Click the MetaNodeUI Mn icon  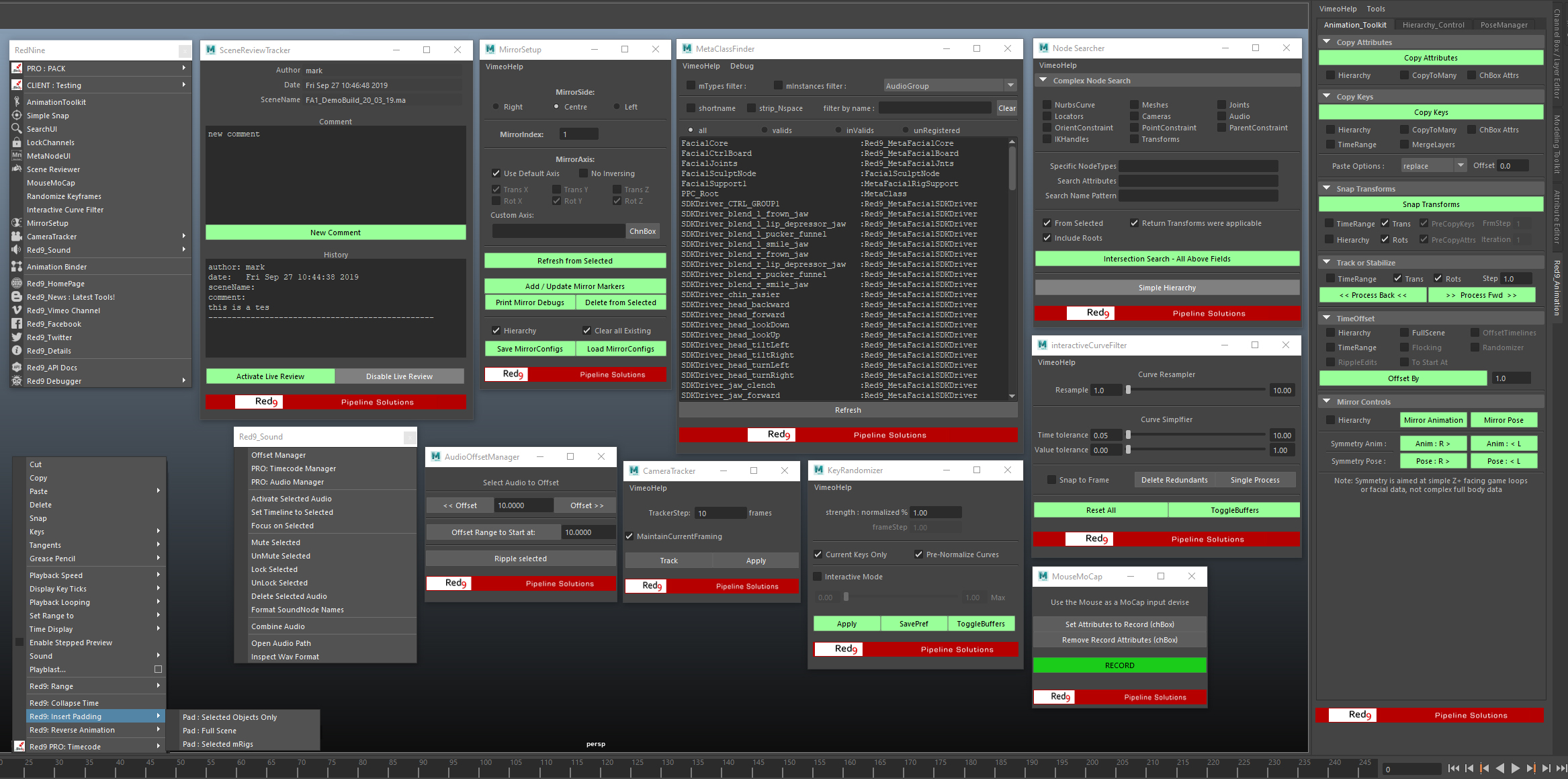(17, 156)
